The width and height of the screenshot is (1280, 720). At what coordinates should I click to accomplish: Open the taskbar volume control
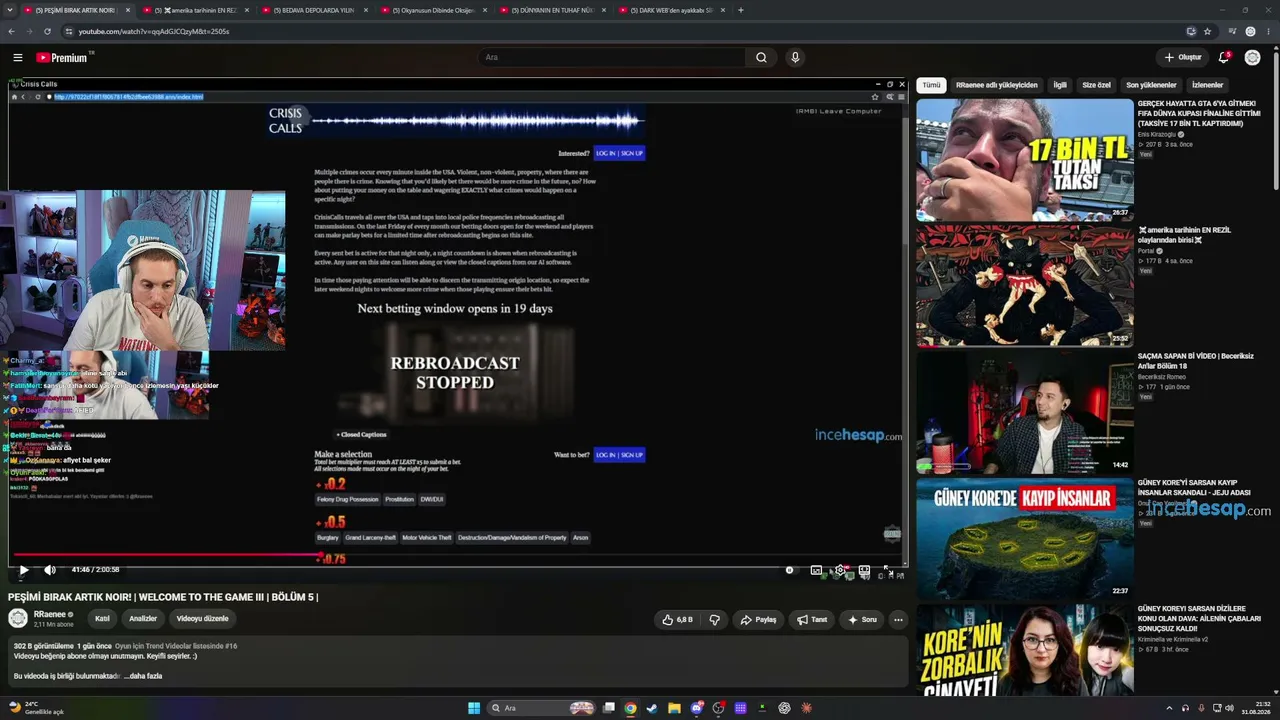1229,708
